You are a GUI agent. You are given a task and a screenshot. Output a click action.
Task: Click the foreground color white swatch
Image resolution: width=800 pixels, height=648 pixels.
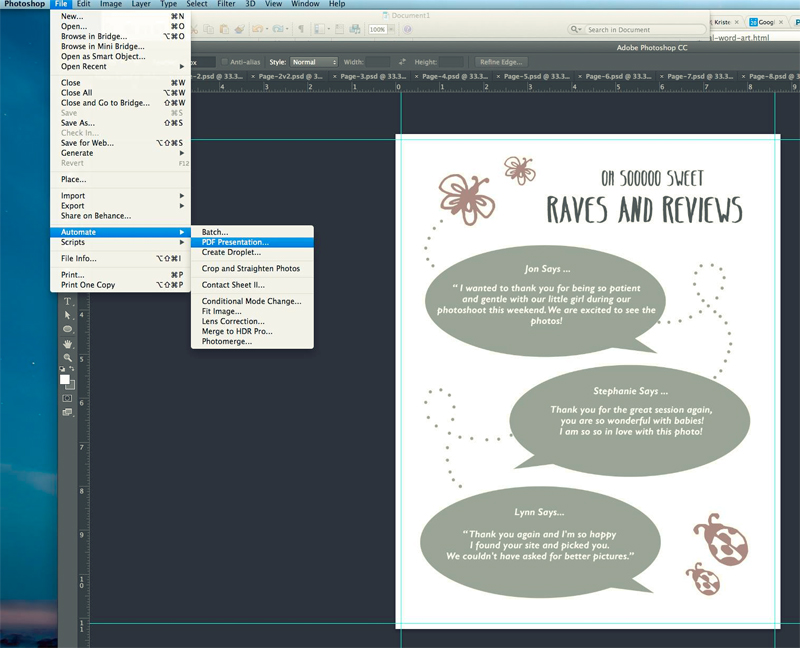(64, 379)
